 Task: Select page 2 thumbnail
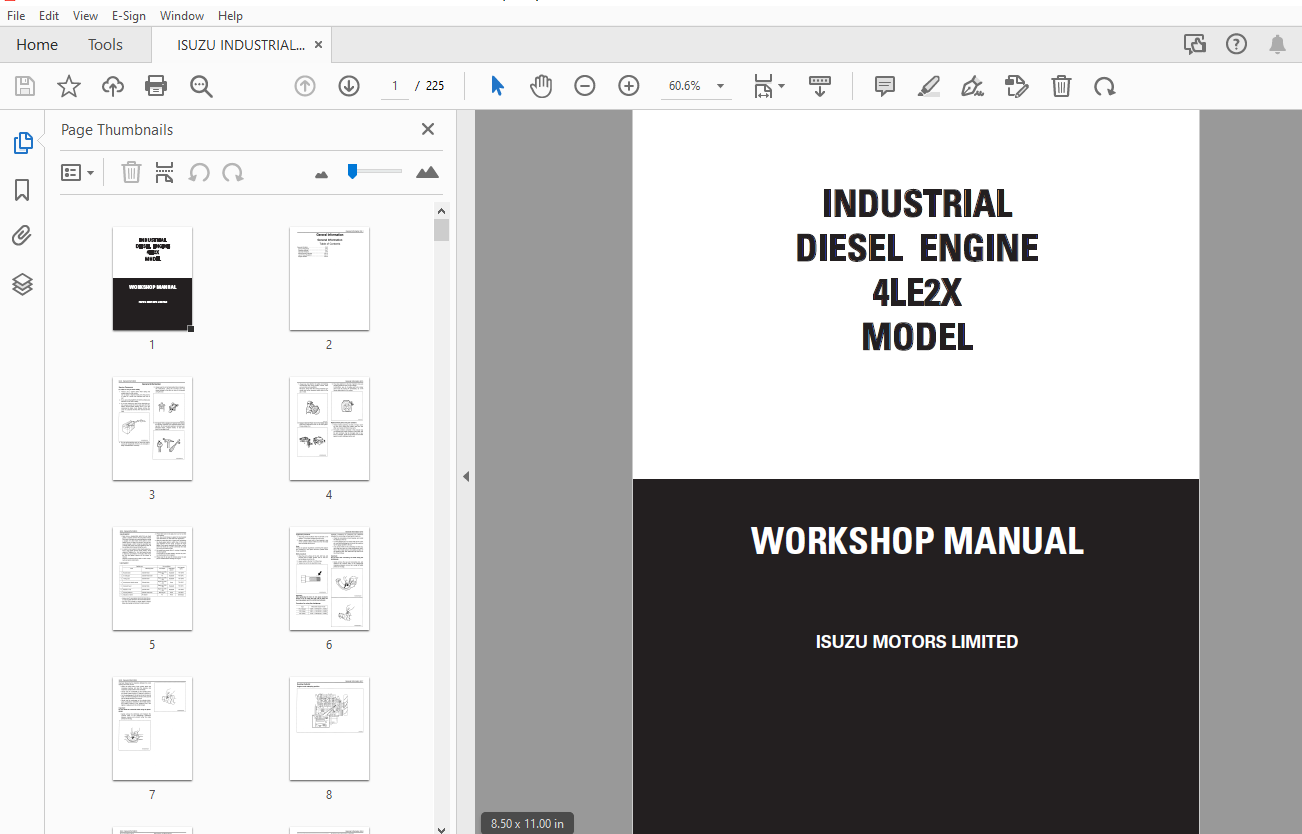pyautogui.click(x=329, y=279)
